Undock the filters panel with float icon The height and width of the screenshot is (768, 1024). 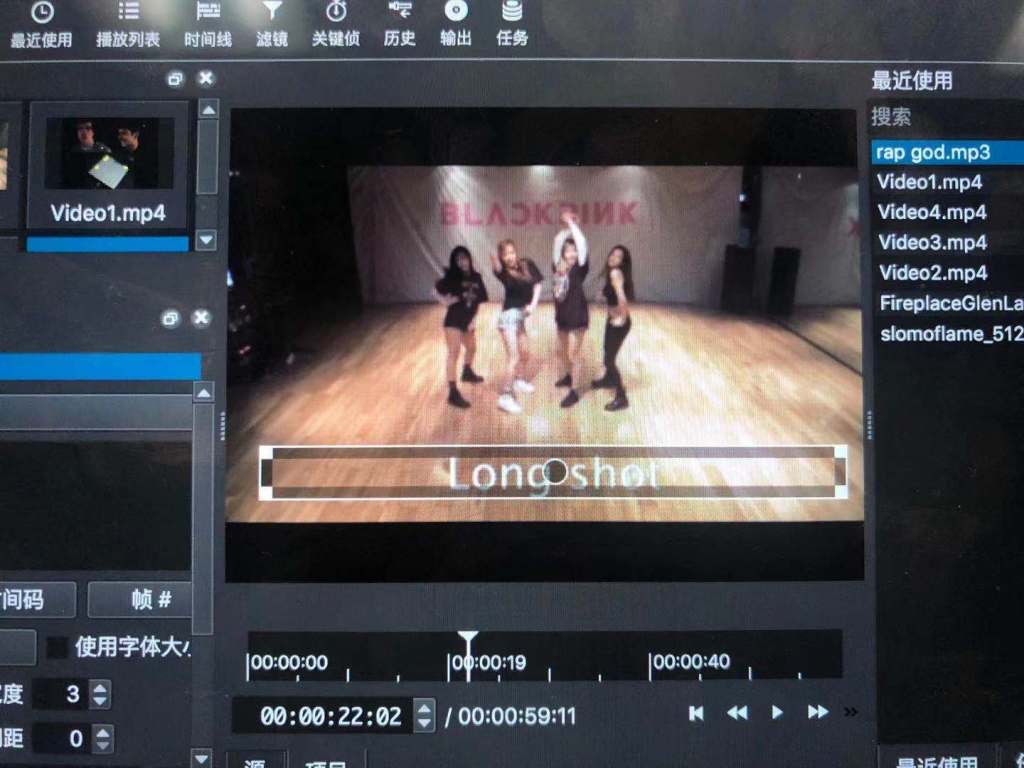click(170, 318)
